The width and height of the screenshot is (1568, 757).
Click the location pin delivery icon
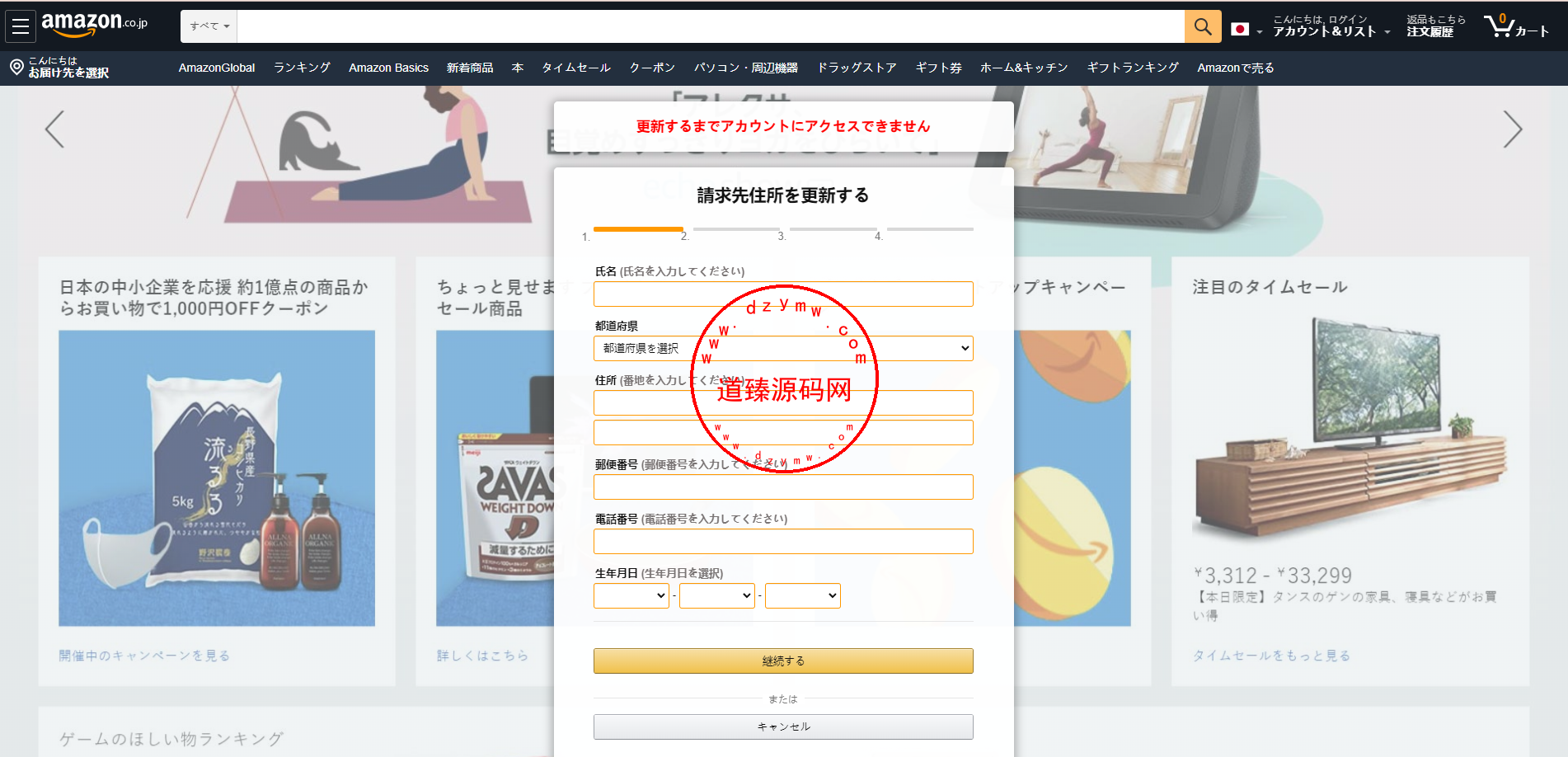pyautogui.click(x=16, y=67)
